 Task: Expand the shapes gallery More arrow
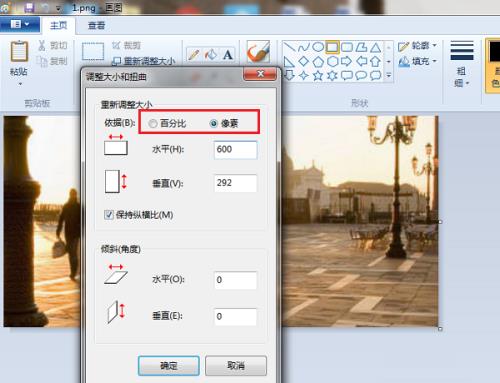(x=389, y=76)
